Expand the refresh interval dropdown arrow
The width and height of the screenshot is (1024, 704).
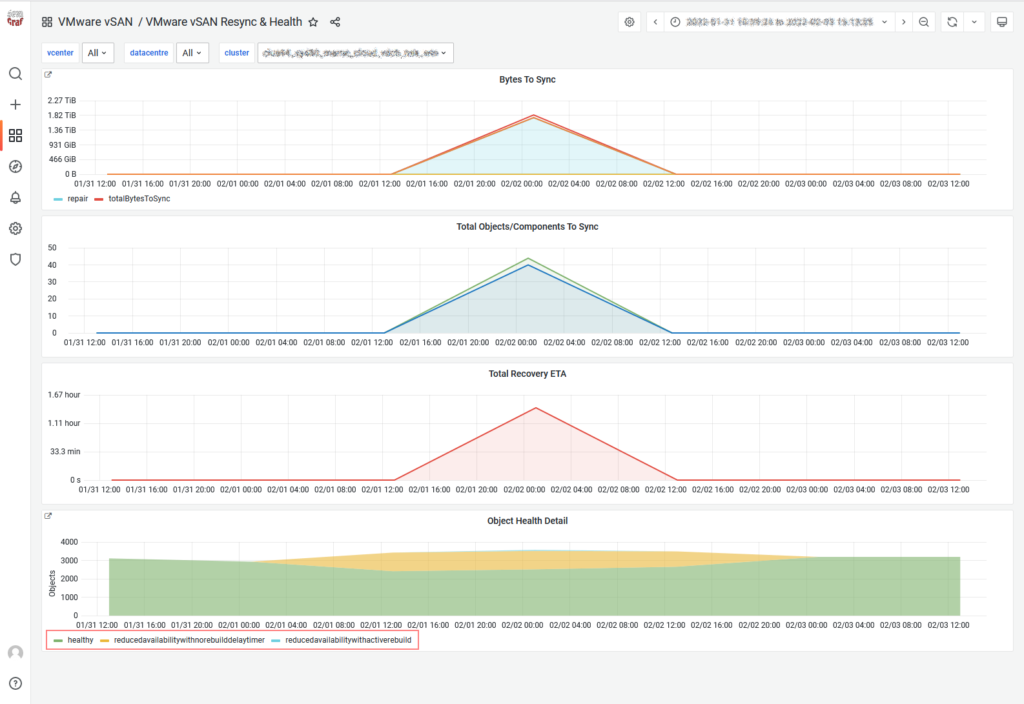pos(975,20)
